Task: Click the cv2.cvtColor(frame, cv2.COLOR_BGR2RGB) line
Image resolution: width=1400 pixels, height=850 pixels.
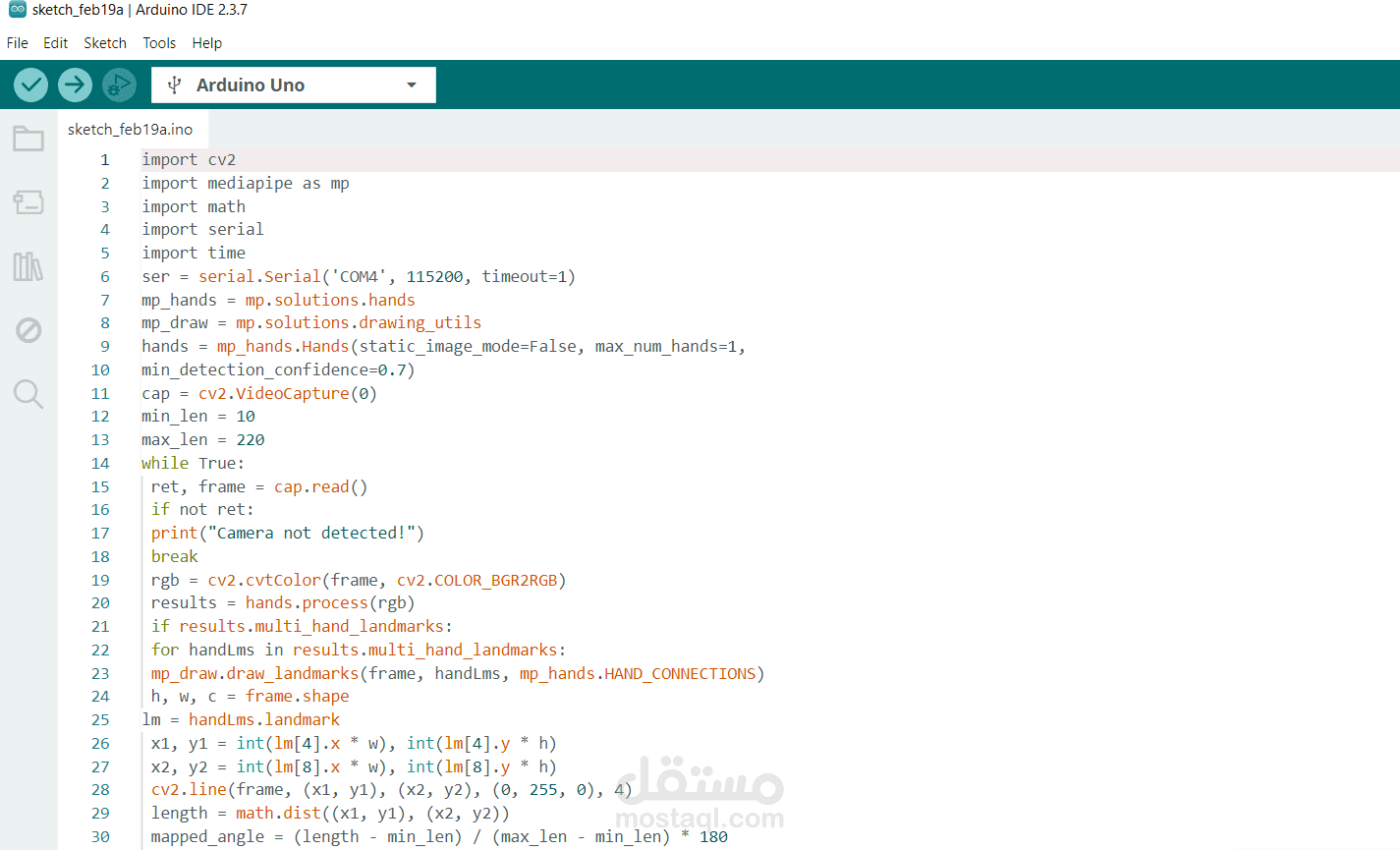Action: pos(359,581)
